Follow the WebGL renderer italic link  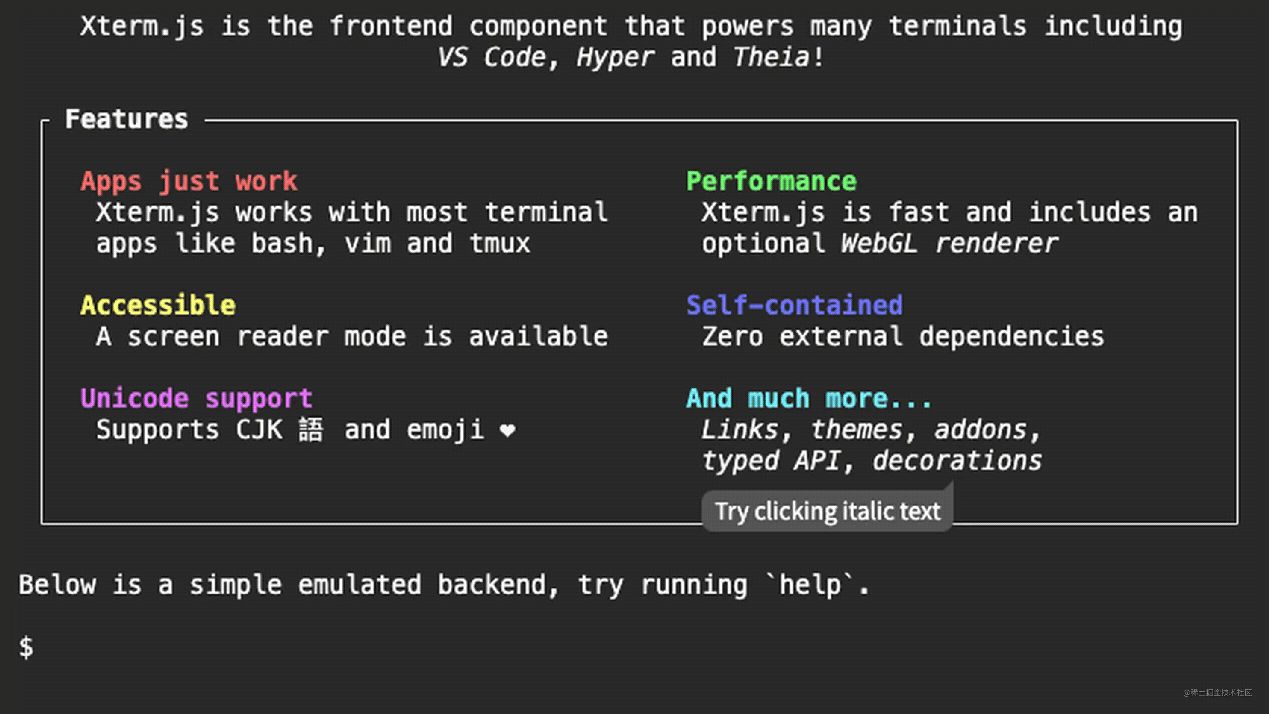(x=948, y=243)
